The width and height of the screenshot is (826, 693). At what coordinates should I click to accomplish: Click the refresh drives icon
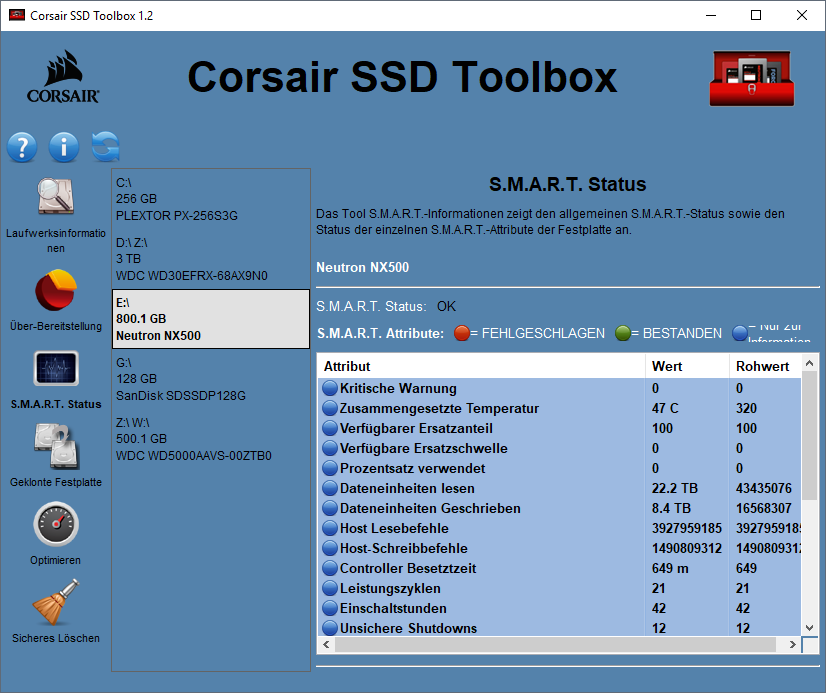[105, 147]
